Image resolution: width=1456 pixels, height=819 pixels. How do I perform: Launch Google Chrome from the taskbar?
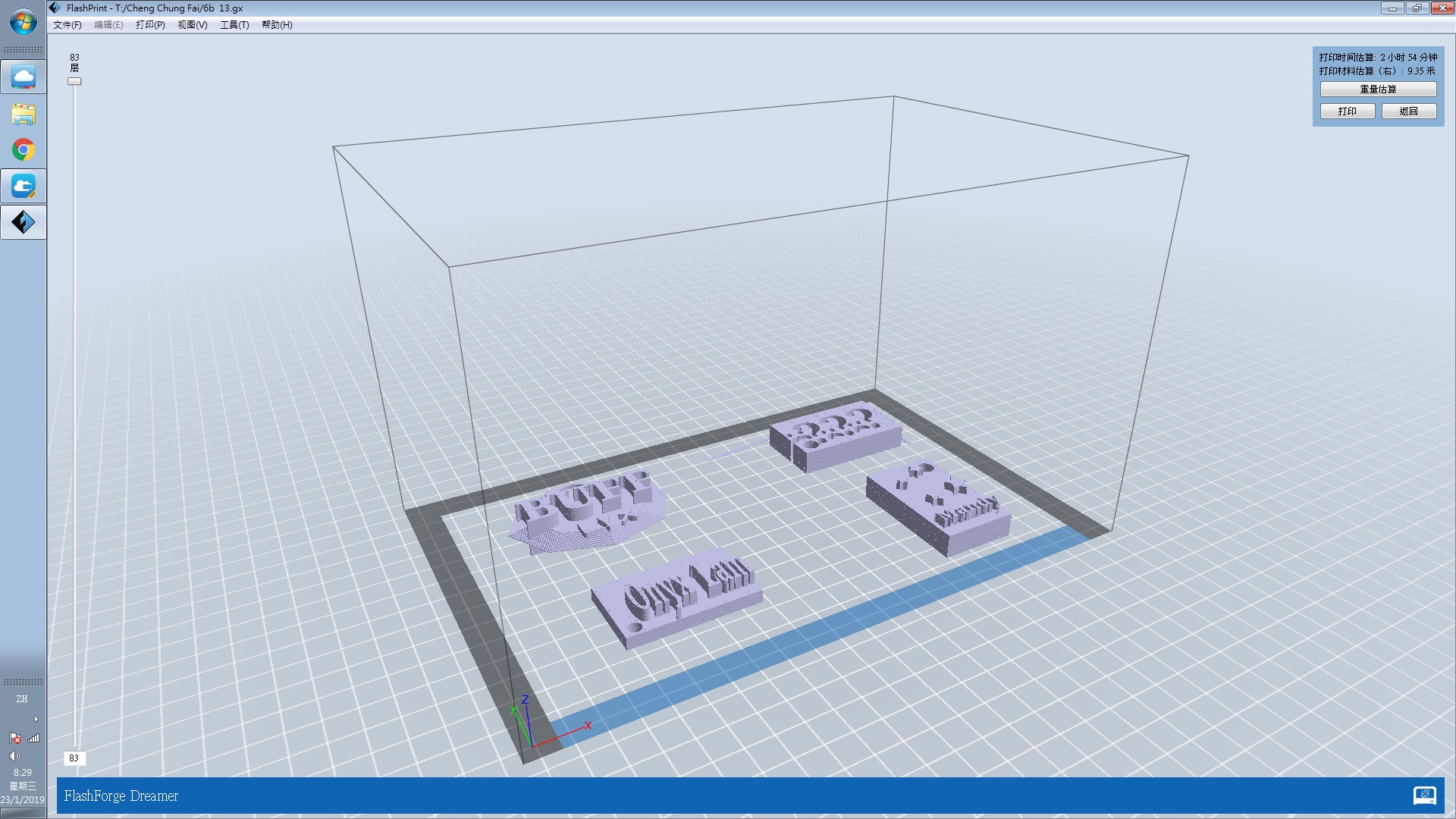pos(24,149)
